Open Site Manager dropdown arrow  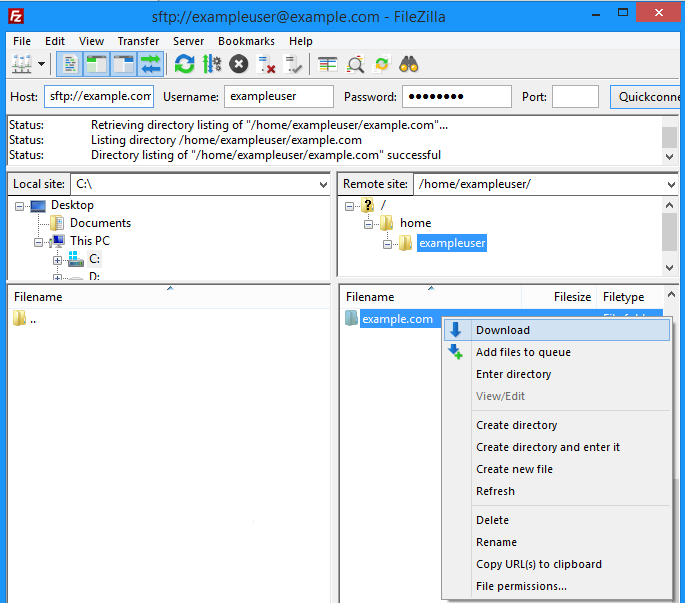click(42, 64)
